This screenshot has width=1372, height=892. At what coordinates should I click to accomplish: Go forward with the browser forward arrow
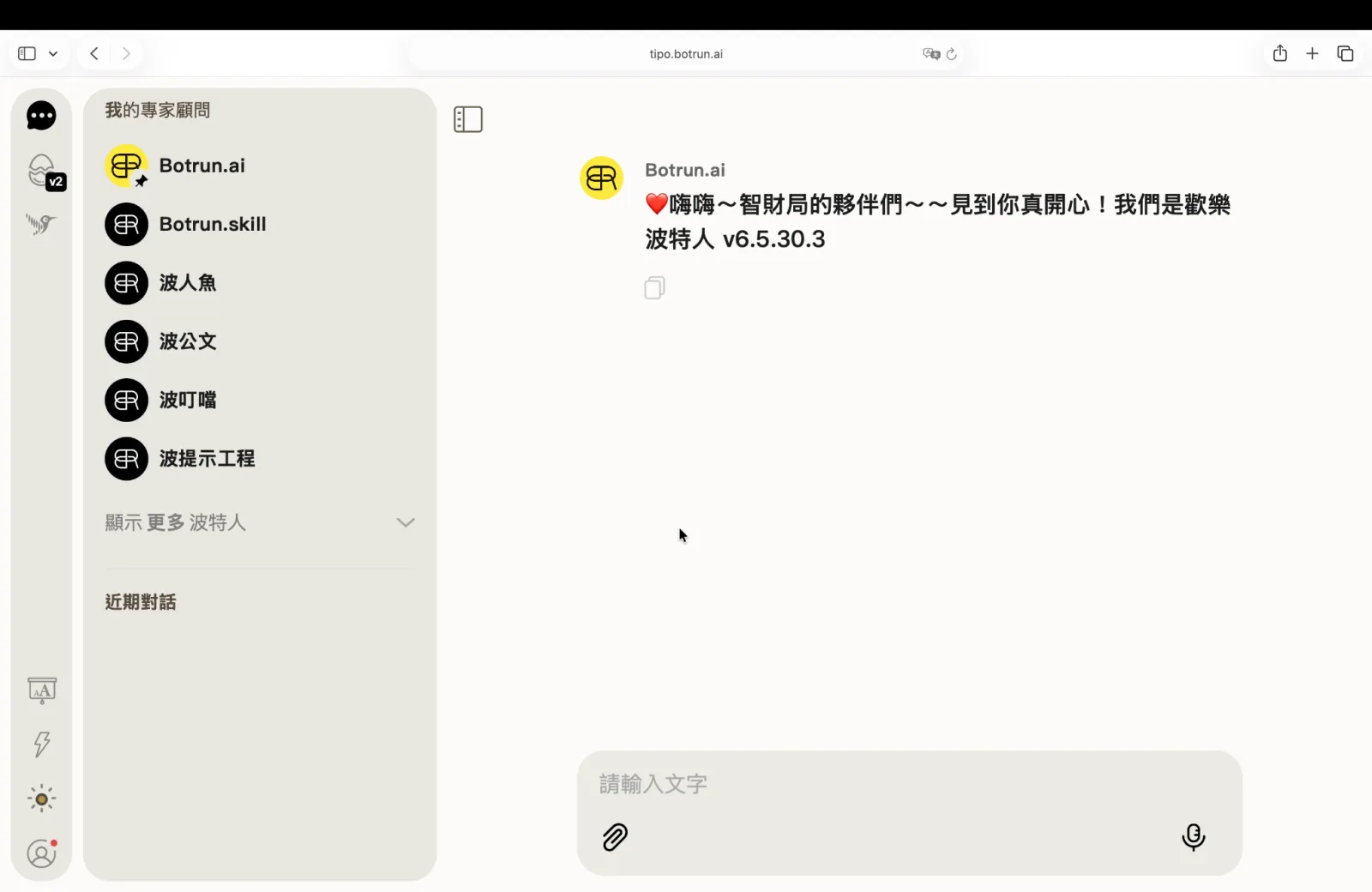point(126,54)
